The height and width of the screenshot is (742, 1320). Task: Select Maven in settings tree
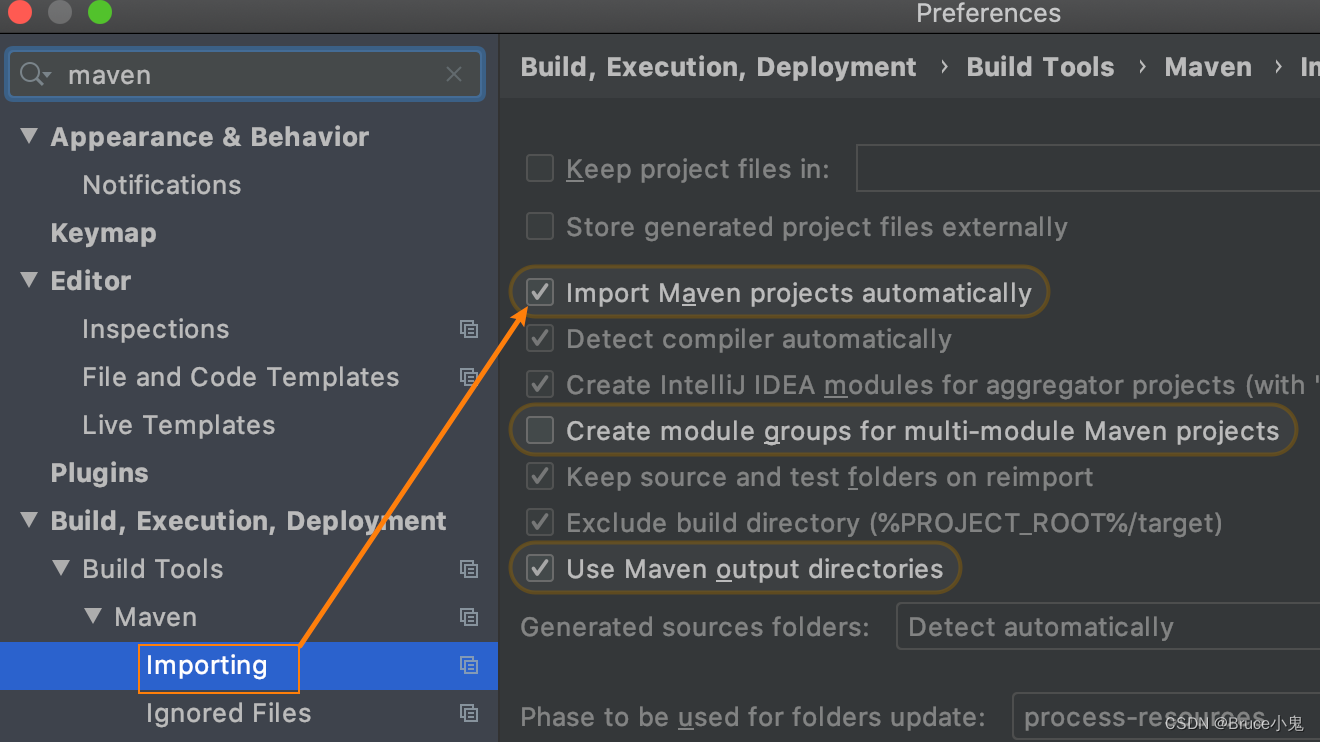[x=156, y=617]
